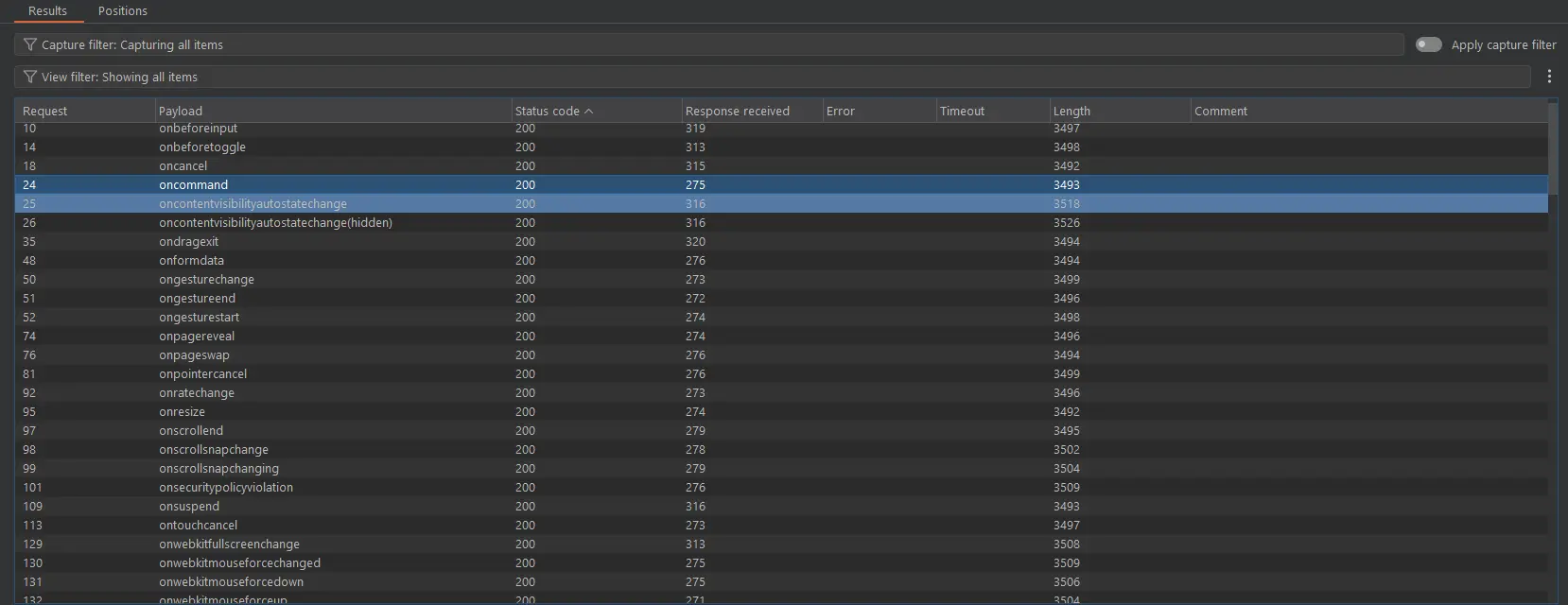Switch to the Positions tab

tap(123, 11)
